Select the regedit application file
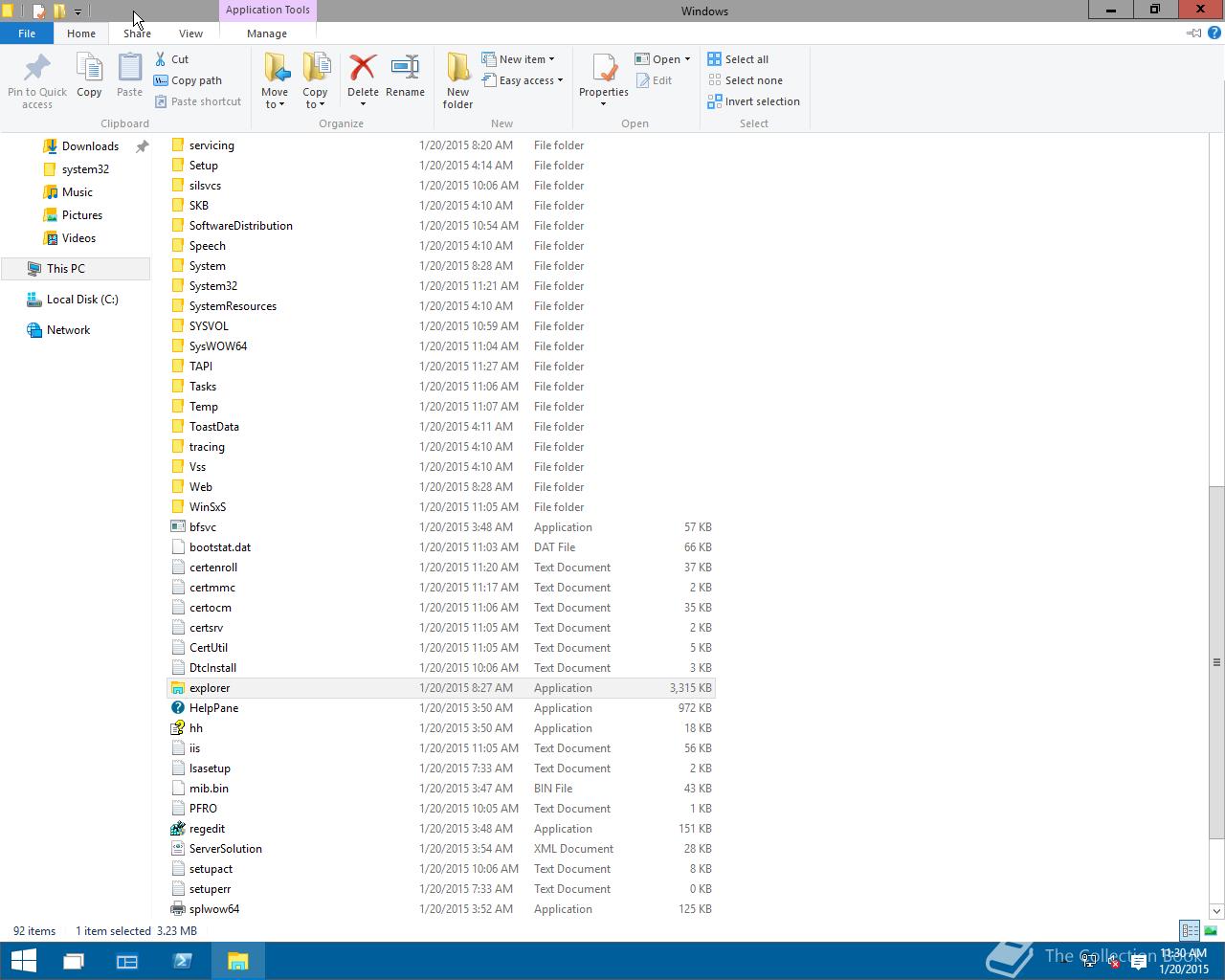 440,829
